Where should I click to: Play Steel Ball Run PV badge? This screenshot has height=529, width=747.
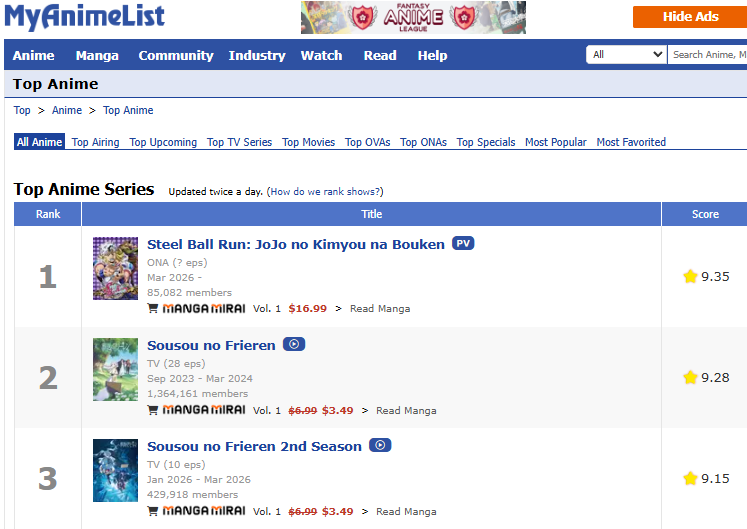[x=463, y=244]
